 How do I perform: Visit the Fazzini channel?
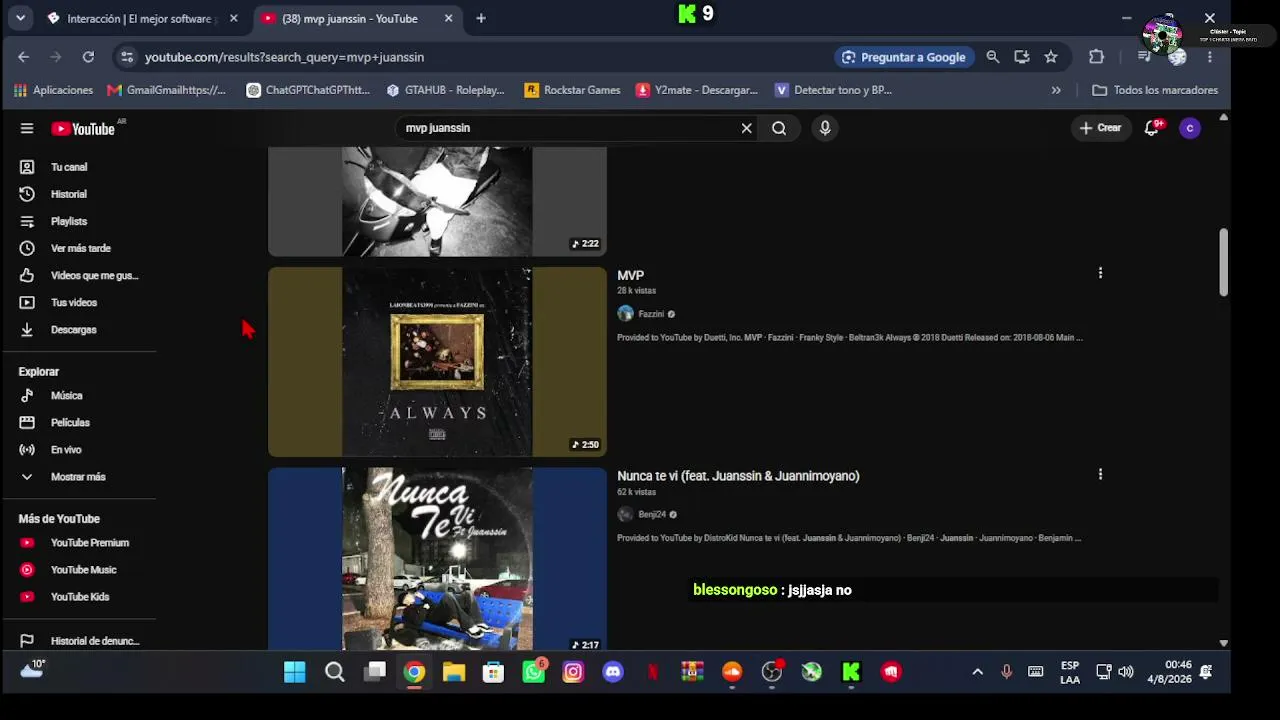click(x=651, y=314)
